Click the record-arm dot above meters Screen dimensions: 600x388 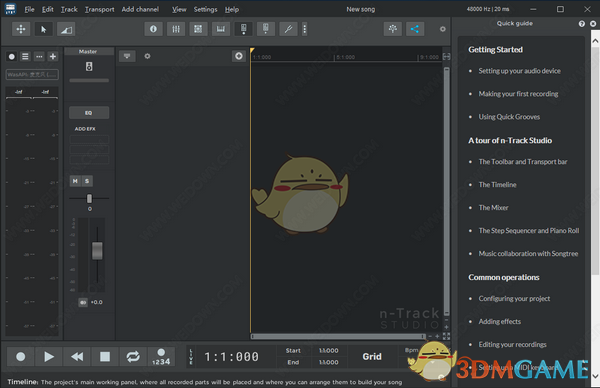(12, 57)
